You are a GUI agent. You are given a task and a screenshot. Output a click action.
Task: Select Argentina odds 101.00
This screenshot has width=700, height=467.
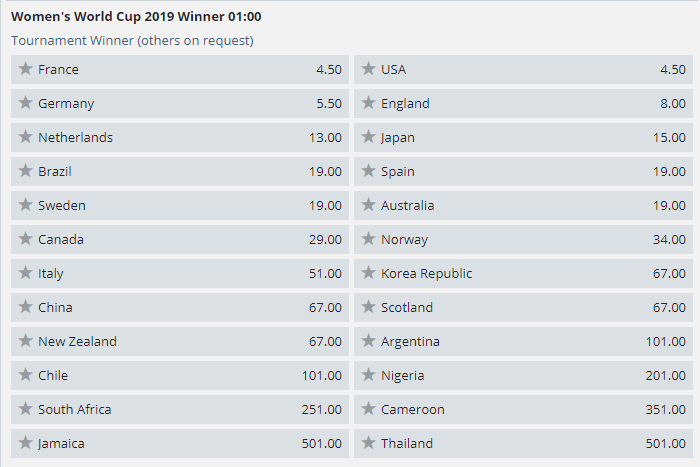pyautogui.click(x=665, y=341)
